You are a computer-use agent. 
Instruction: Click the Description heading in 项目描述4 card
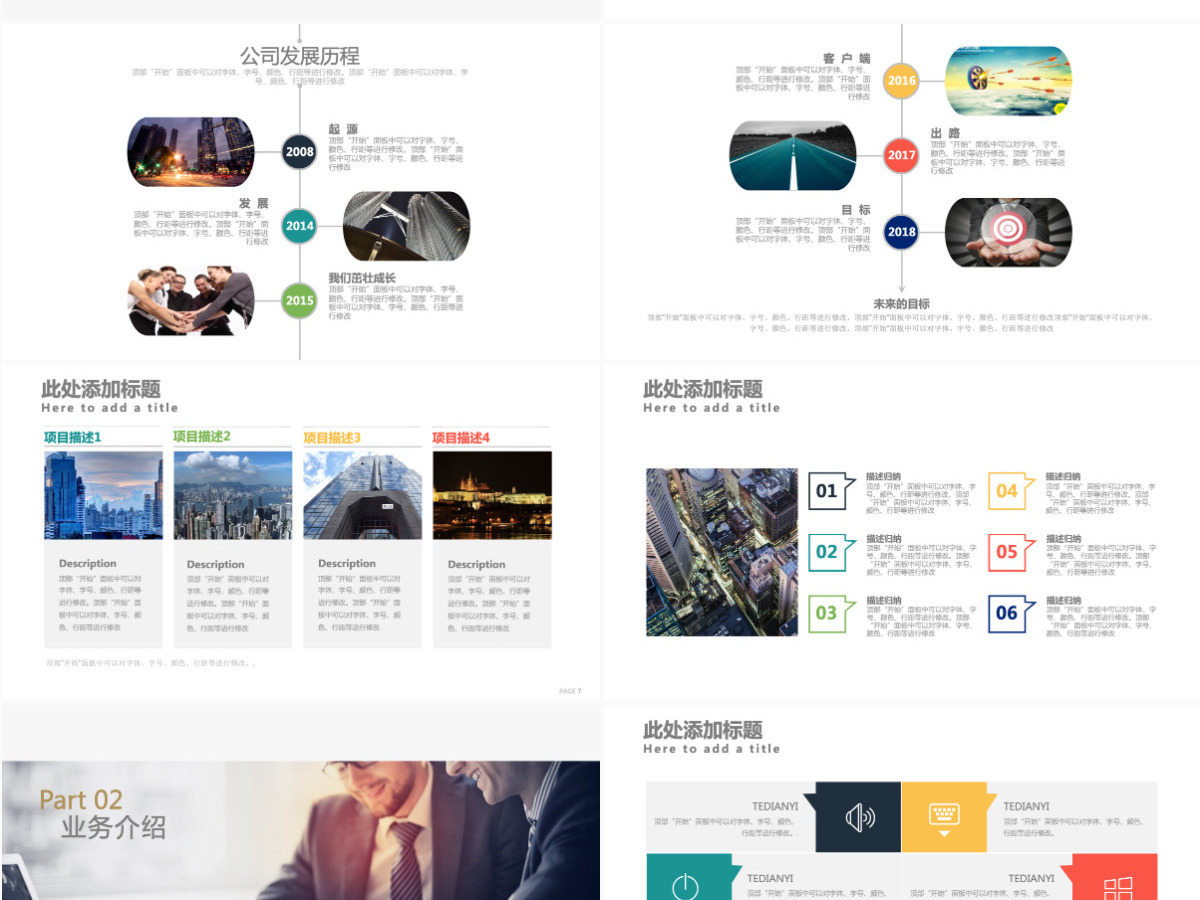pyautogui.click(x=477, y=564)
